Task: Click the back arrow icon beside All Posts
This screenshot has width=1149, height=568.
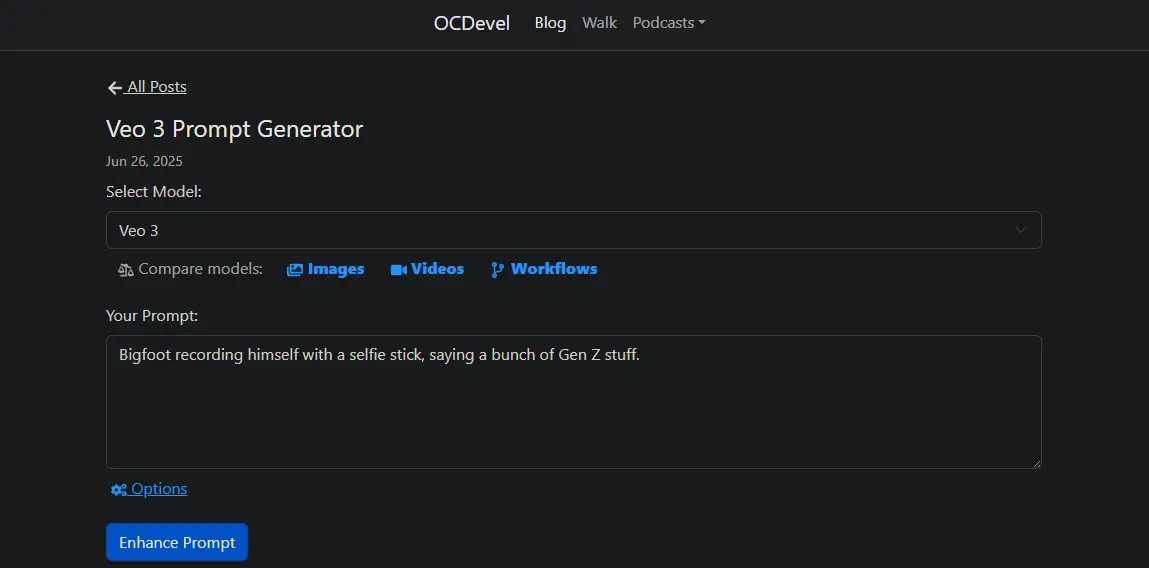Action: pos(114,88)
